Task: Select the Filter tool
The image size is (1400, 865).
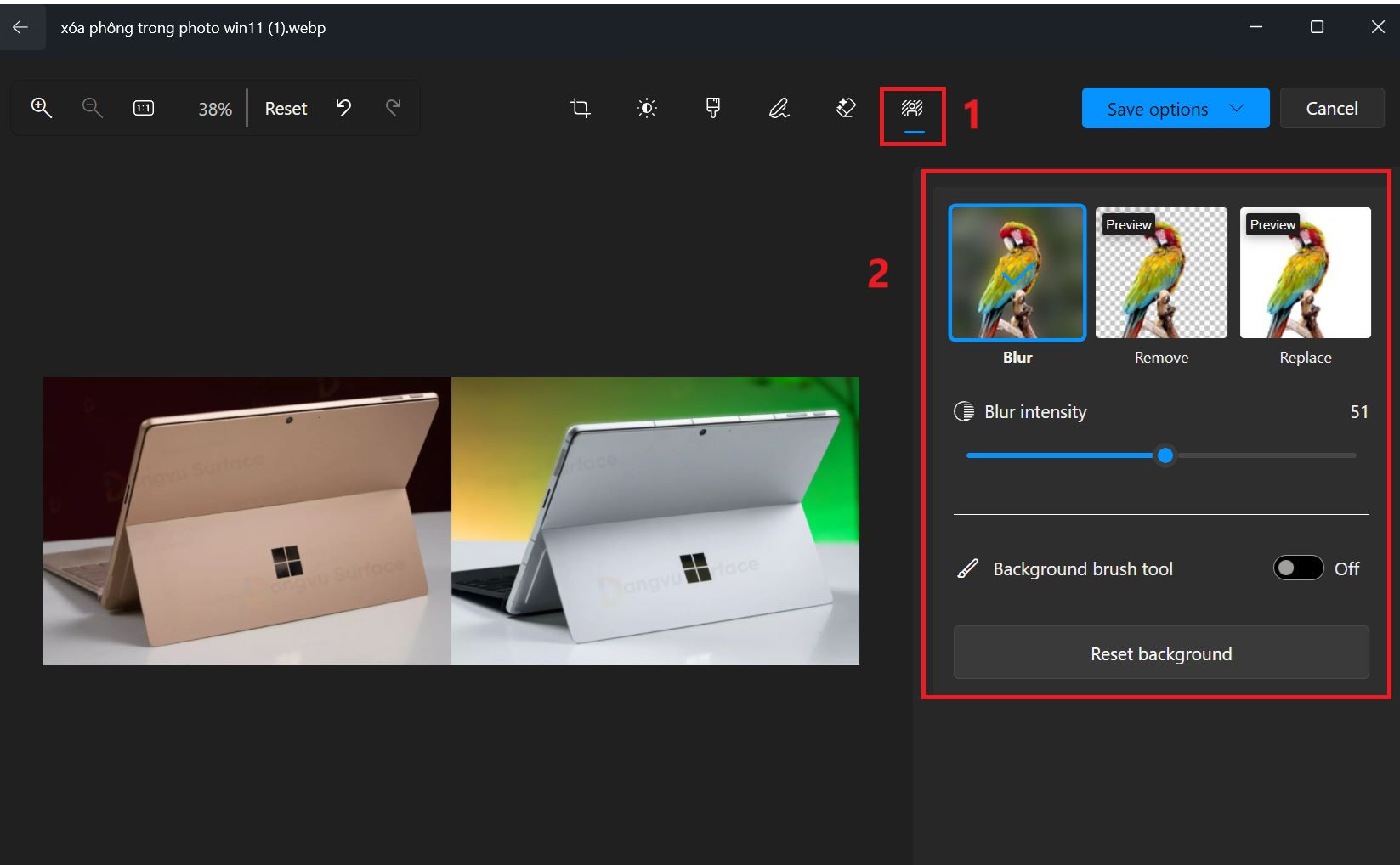Action: (x=712, y=108)
